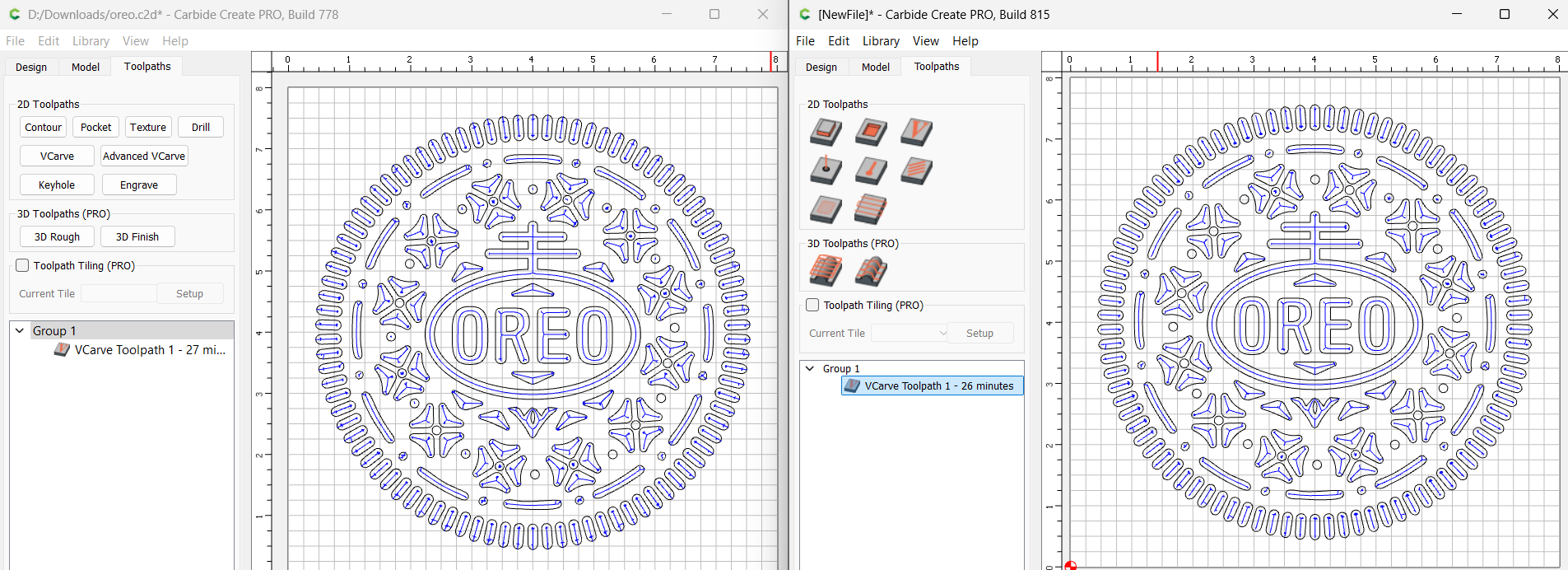Click the Contour button
Viewport: 1568px width, 570px height.
click(43, 127)
